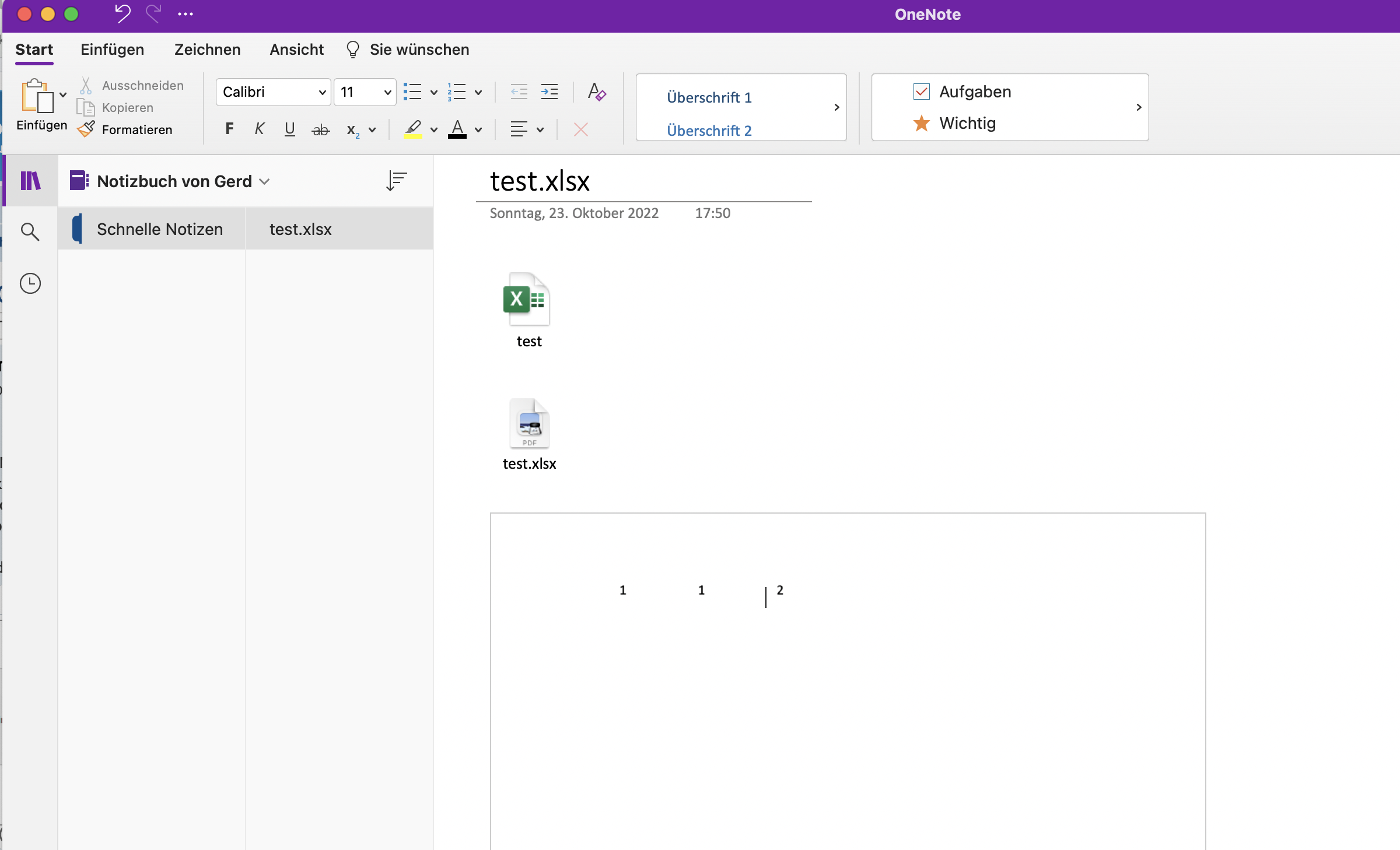Click the red X delete icon
This screenshot has width=1400, height=850.
[x=580, y=129]
